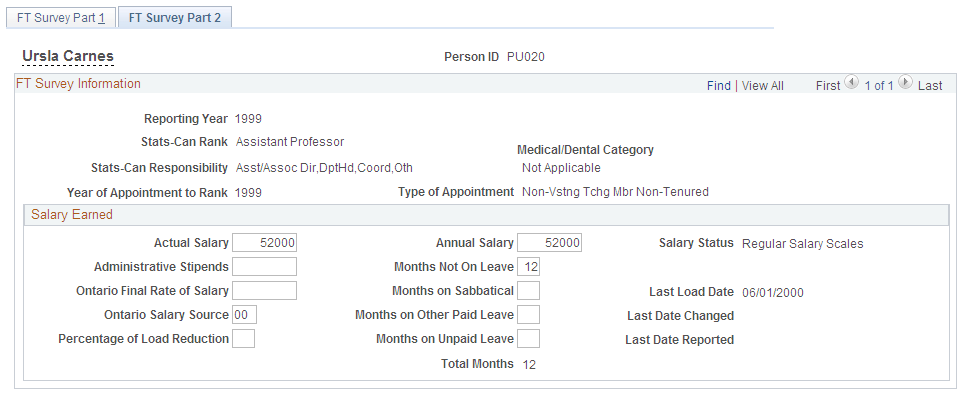Switch to FT Survey Part 1 tab
The width and height of the screenshot is (965, 396).
pyautogui.click(x=61, y=18)
